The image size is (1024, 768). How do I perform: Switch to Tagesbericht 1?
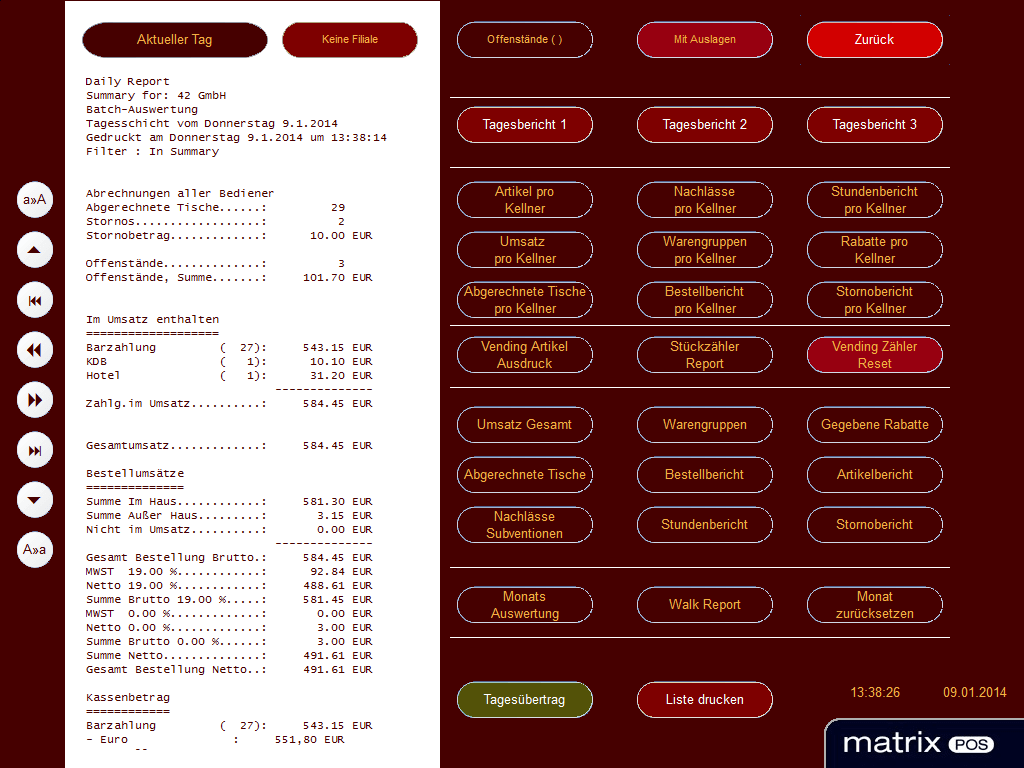click(525, 125)
